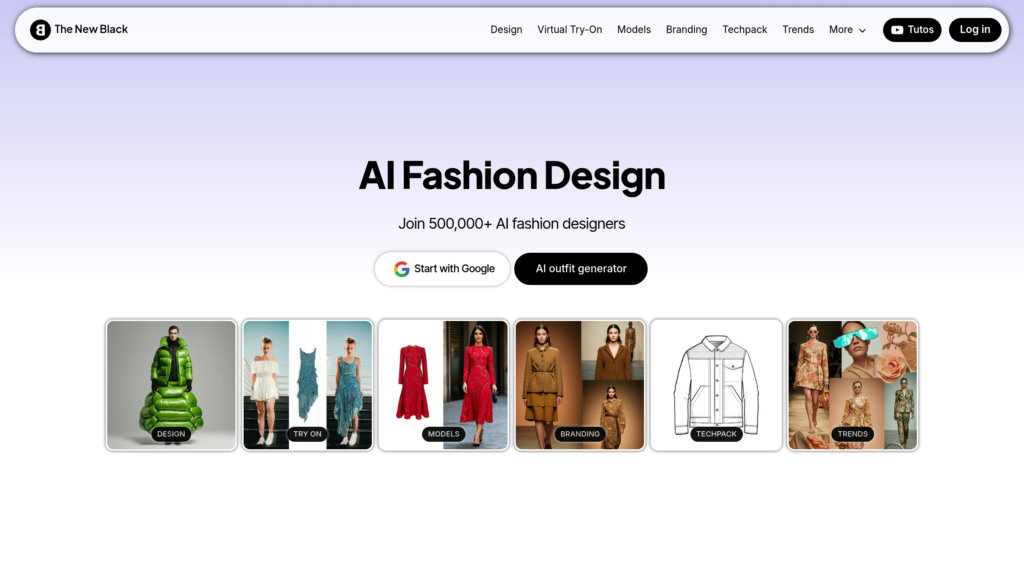Open the green puffer jacket DESIGN thumbnail
1024x576 pixels.
coord(171,385)
